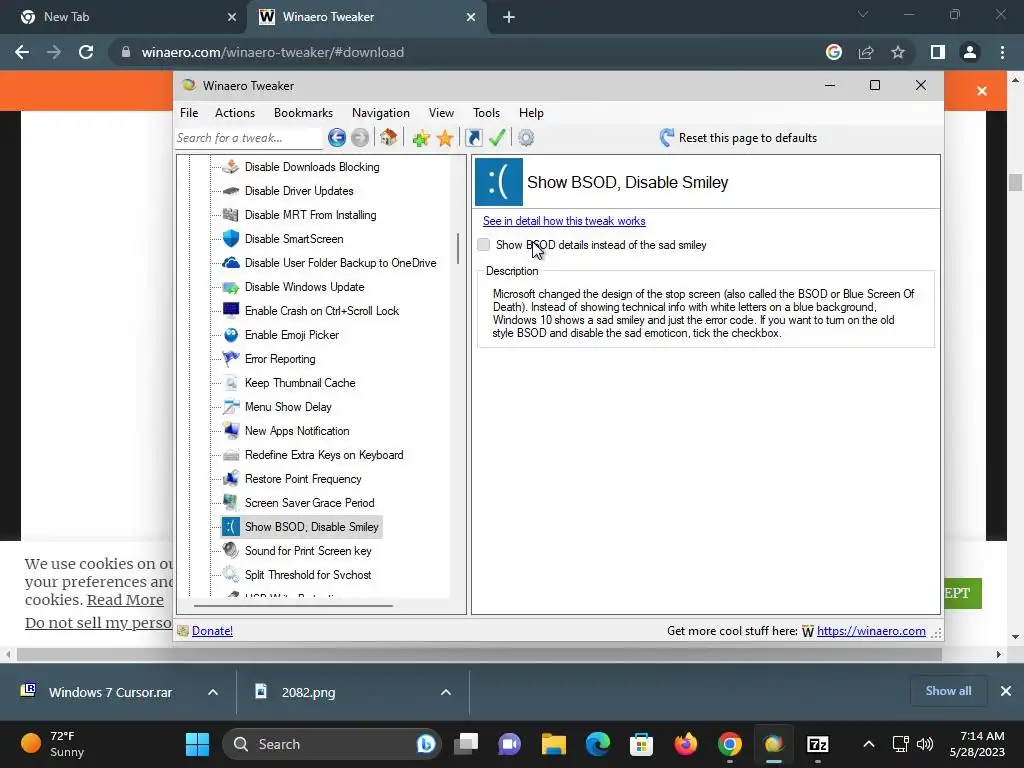The width and height of the screenshot is (1024, 768).
Task: Launch Microsoft Edge from the taskbar
Action: [x=598, y=744]
